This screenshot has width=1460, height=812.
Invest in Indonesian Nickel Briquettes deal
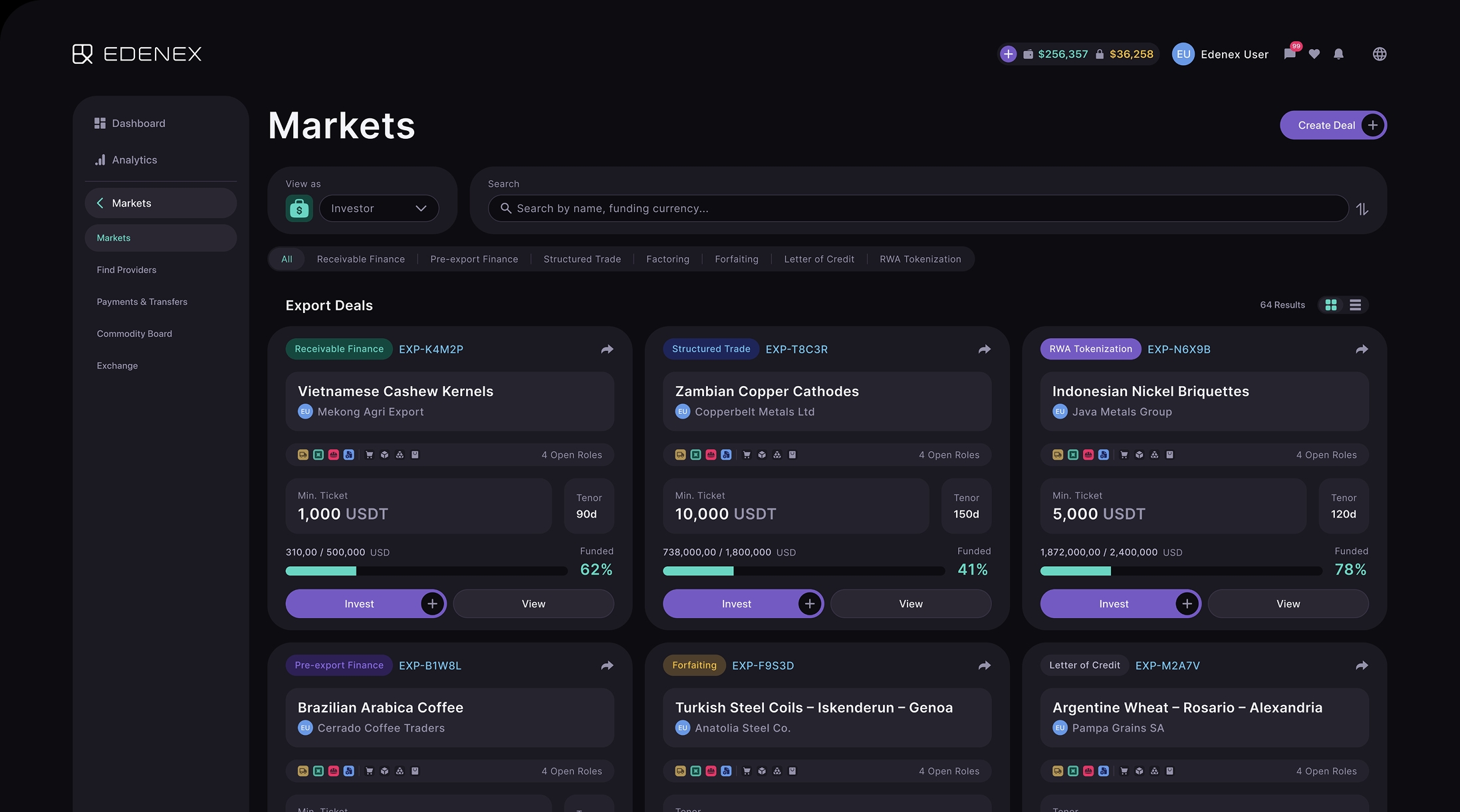[1120, 603]
